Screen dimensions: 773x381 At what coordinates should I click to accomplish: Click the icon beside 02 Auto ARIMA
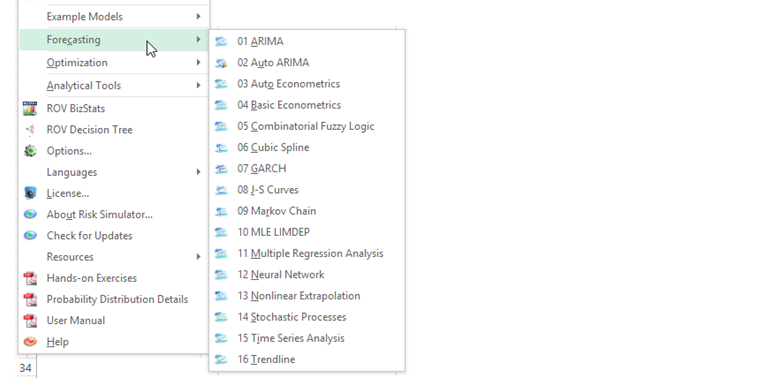click(221, 63)
